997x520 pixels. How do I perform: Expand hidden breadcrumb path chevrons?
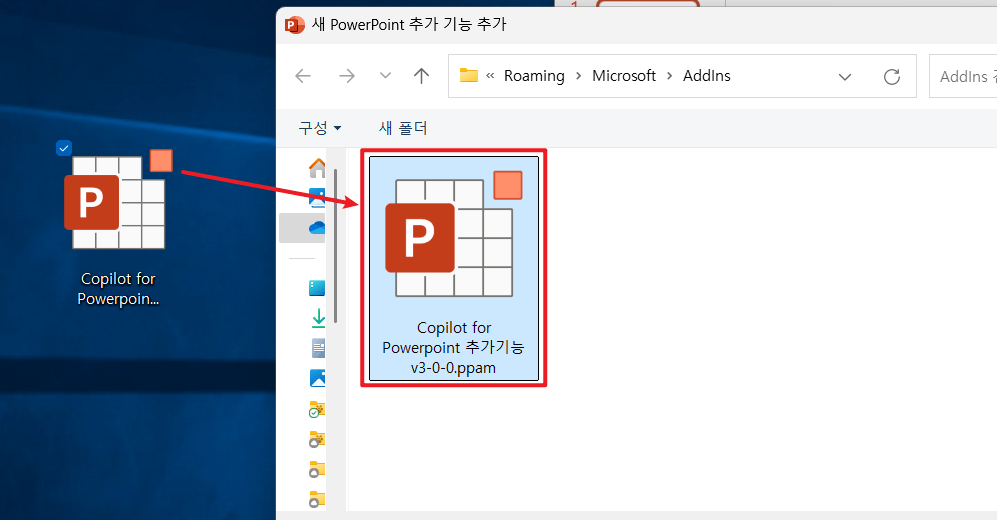click(x=490, y=76)
